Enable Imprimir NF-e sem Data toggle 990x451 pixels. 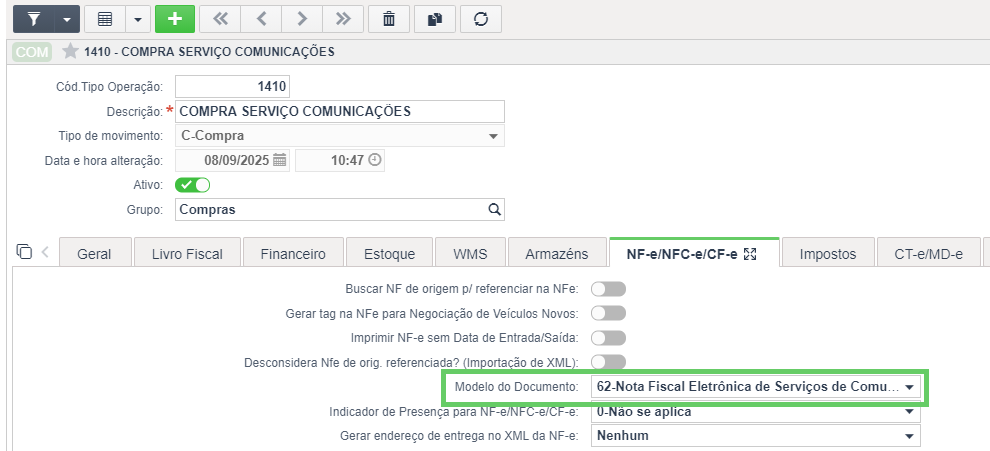tap(608, 338)
